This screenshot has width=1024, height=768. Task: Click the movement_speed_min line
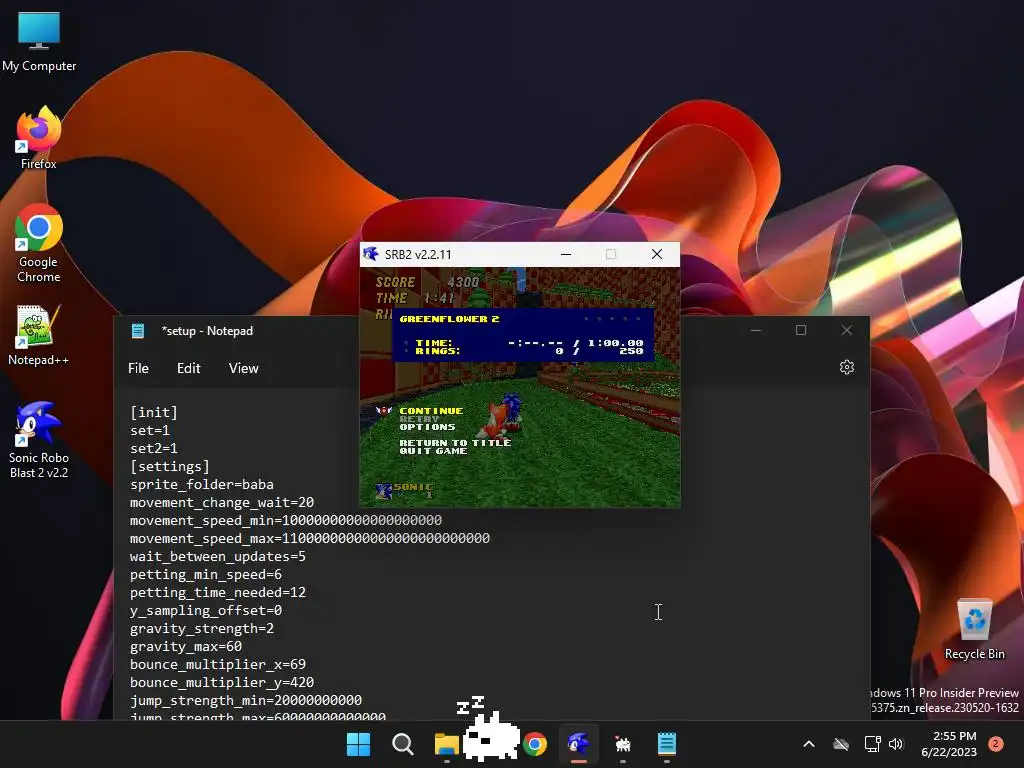pyautogui.click(x=285, y=520)
